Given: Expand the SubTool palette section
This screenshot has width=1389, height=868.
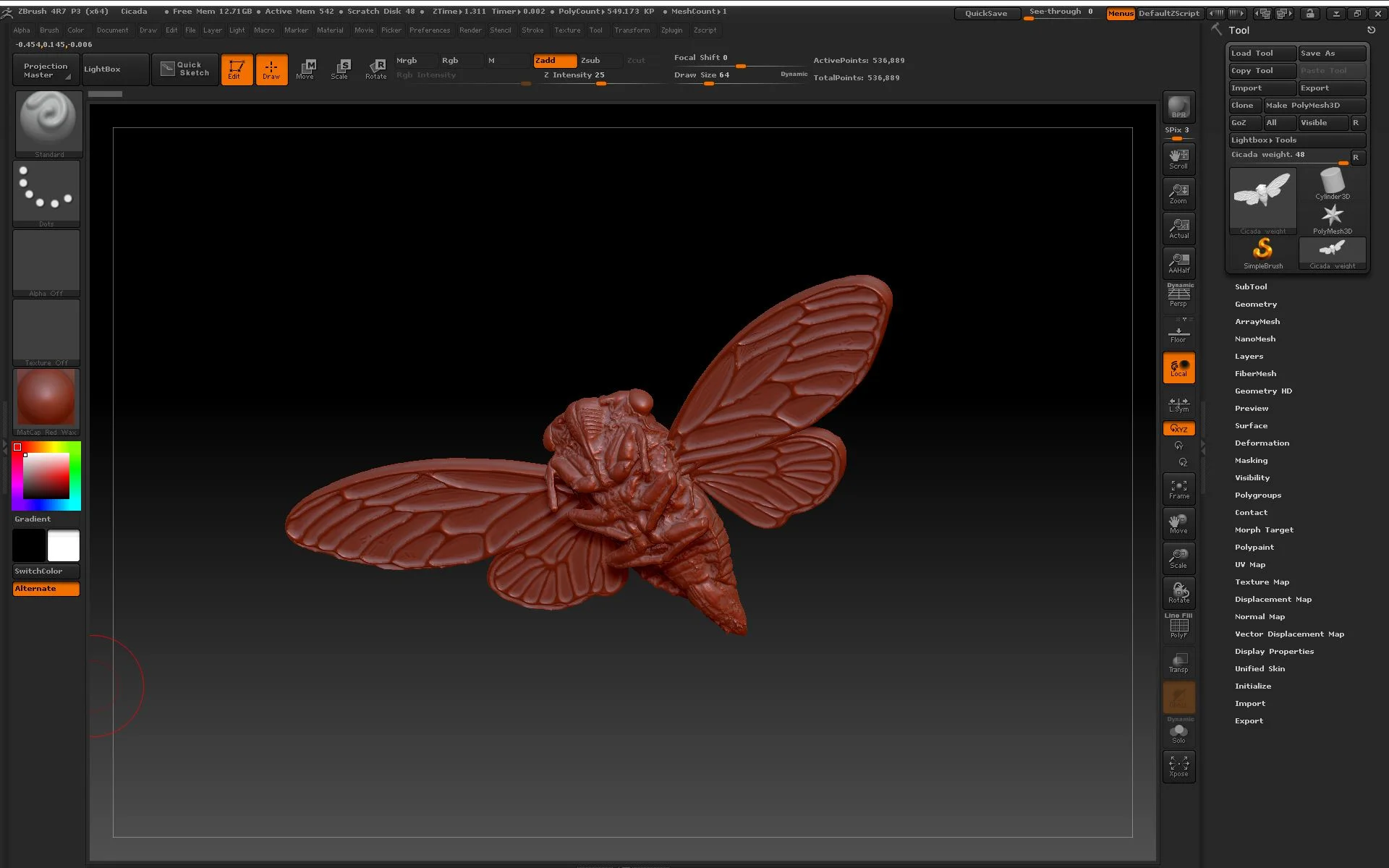Looking at the screenshot, I should click(1250, 287).
